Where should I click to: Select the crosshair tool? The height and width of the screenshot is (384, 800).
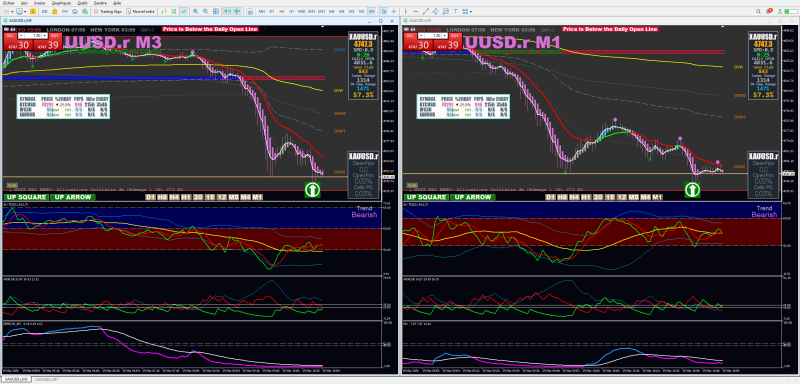[394, 11]
